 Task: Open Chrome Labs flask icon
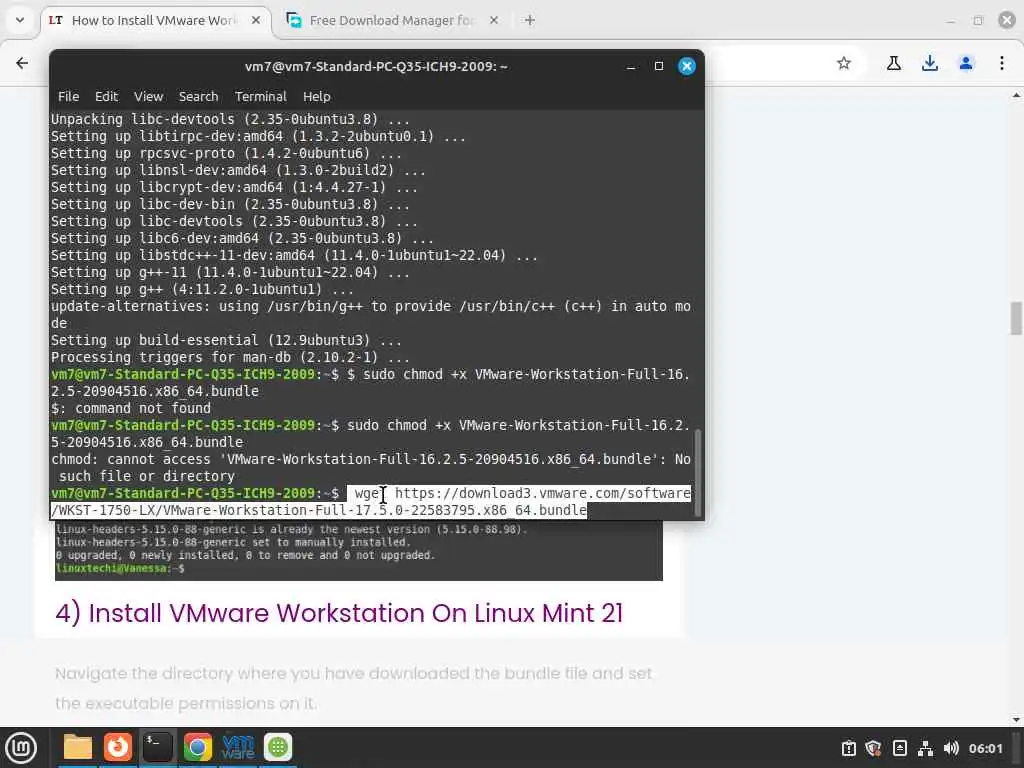coord(894,63)
